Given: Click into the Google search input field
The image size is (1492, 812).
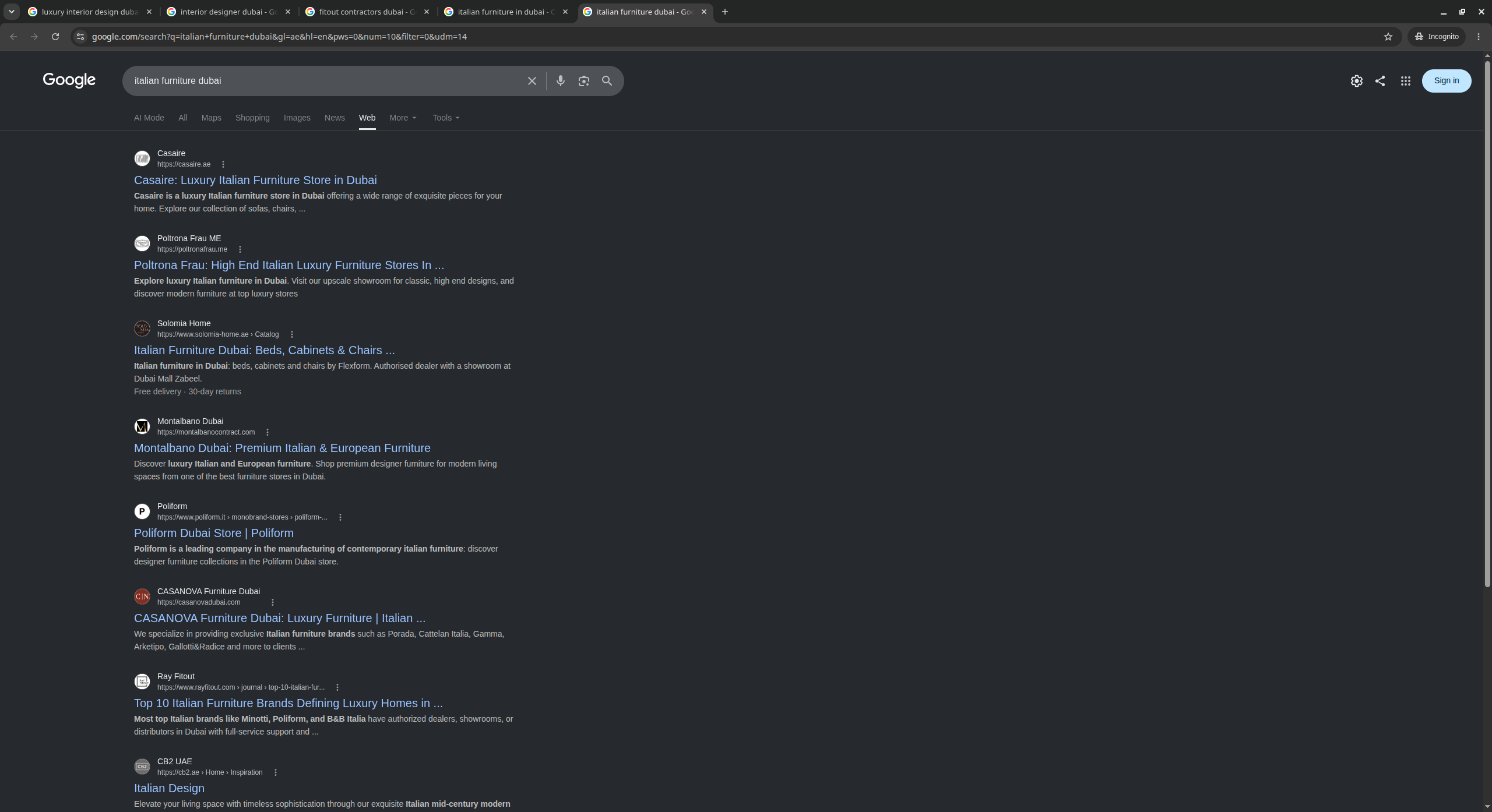Looking at the screenshot, I should pos(323,81).
